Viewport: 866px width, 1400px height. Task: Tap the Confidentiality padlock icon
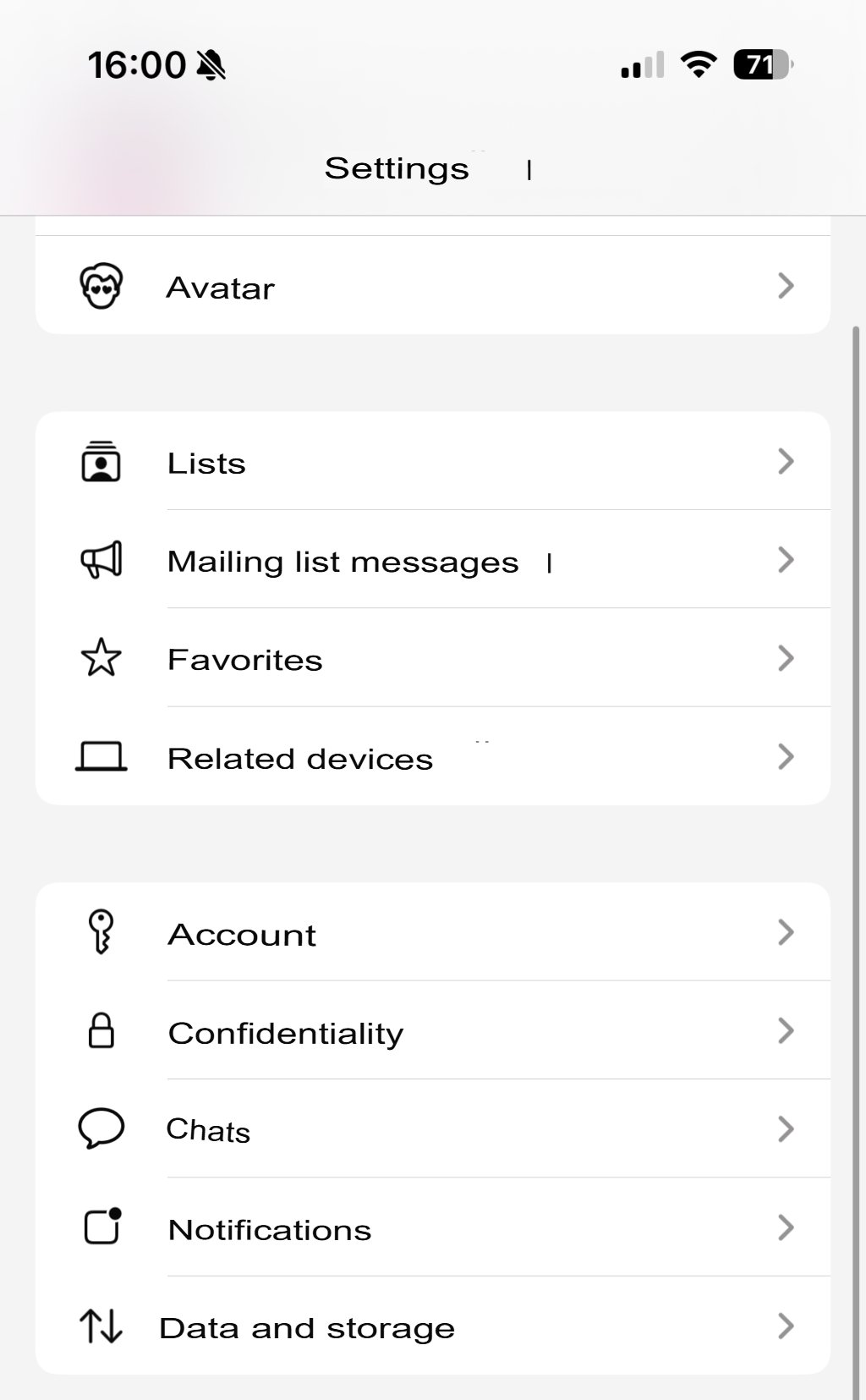point(101,1030)
